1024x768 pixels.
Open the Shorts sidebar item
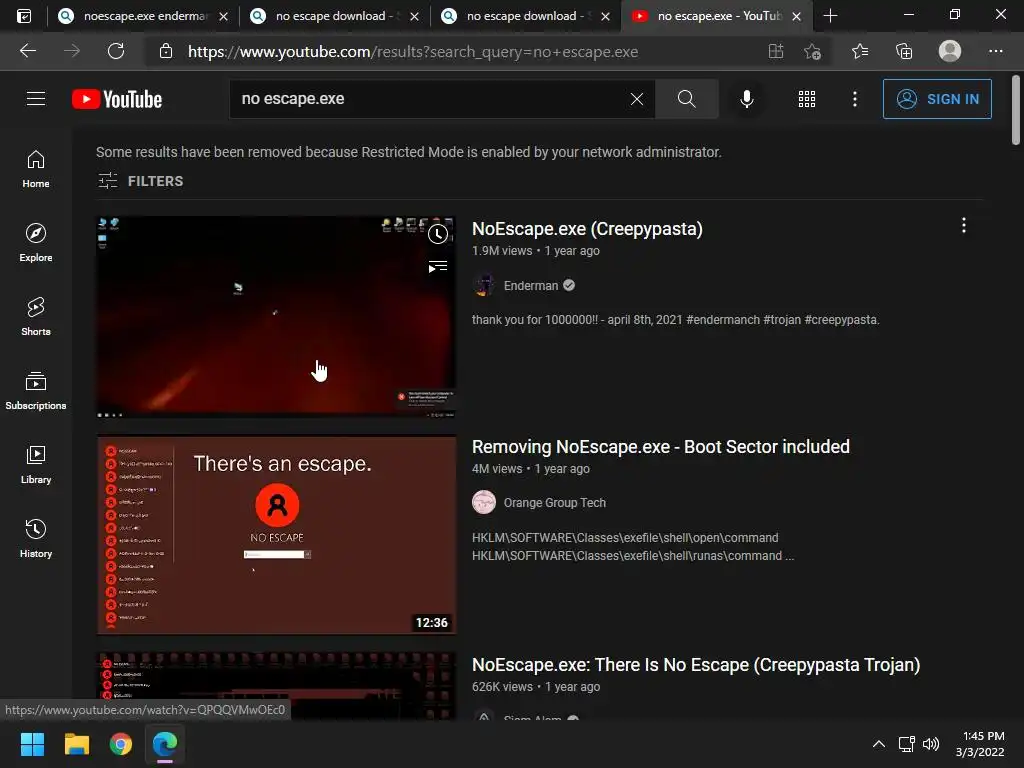pyautogui.click(x=36, y=317)
